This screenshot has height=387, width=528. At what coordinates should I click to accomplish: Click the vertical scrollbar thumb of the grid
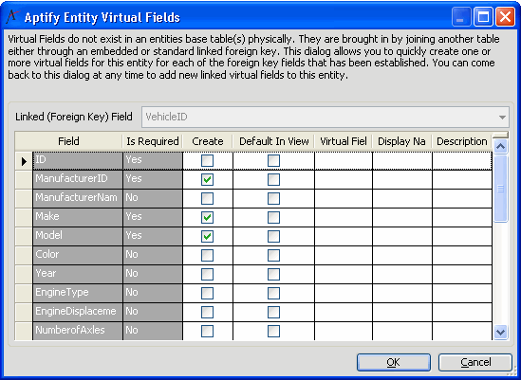pos(501,189)
